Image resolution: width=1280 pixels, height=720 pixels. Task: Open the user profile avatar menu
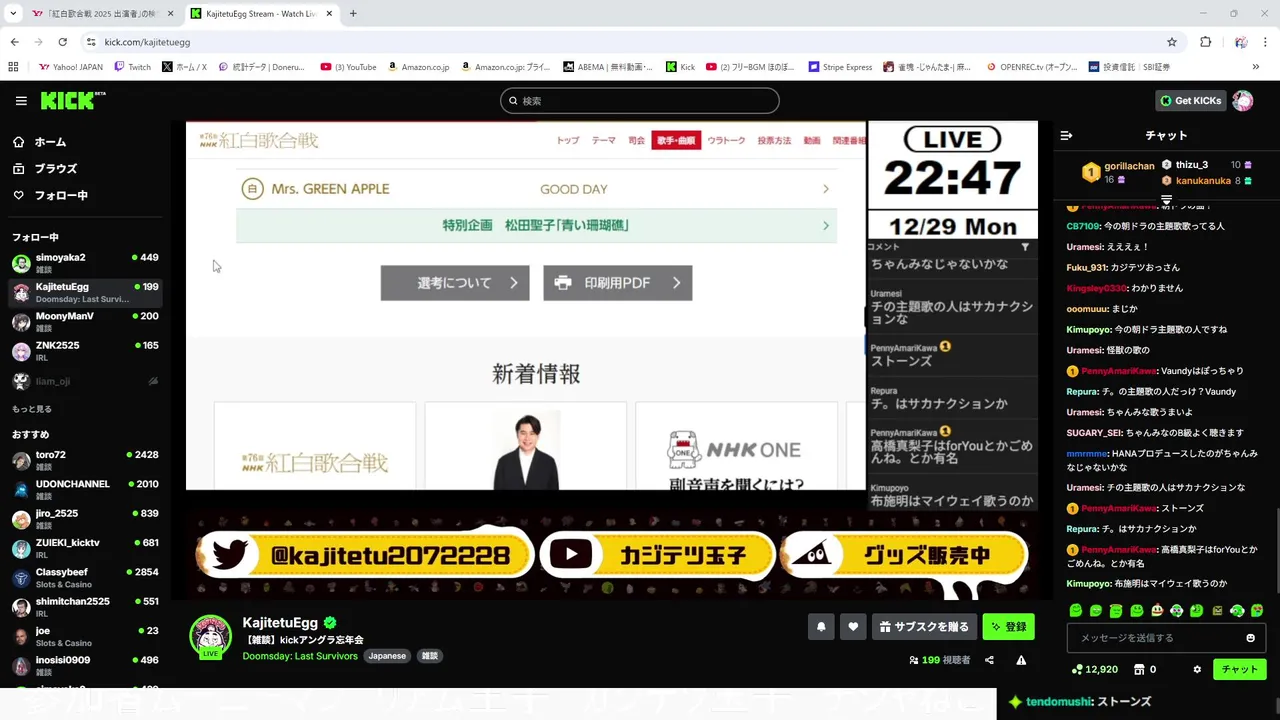coord(1243,101)
